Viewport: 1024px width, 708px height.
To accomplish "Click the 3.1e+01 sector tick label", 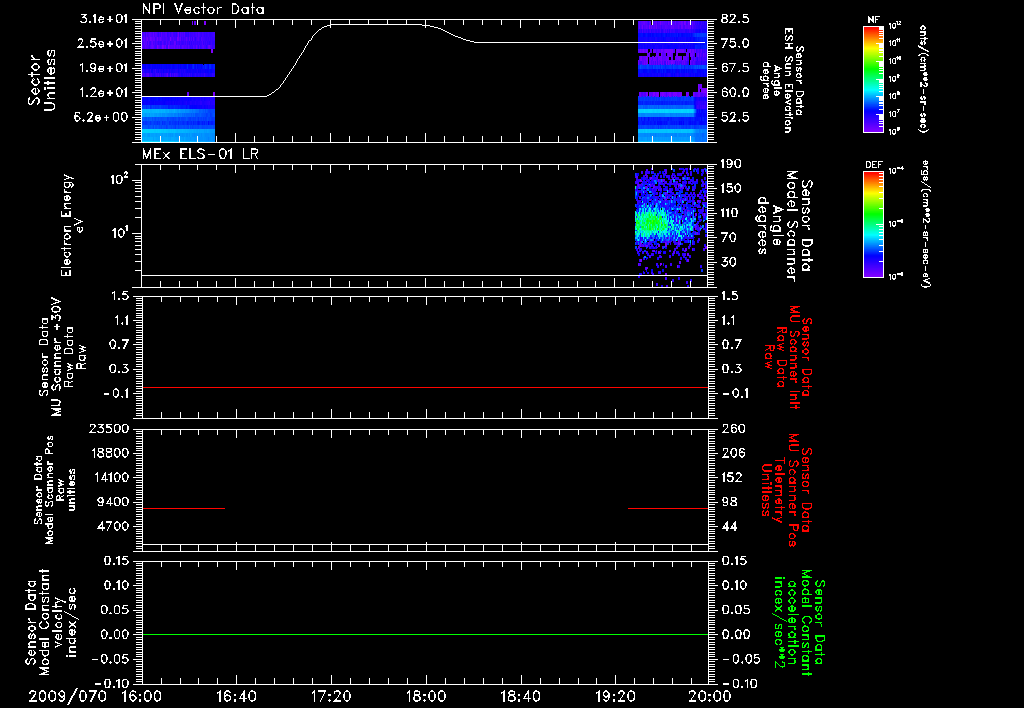I will [x=104, y=19].
